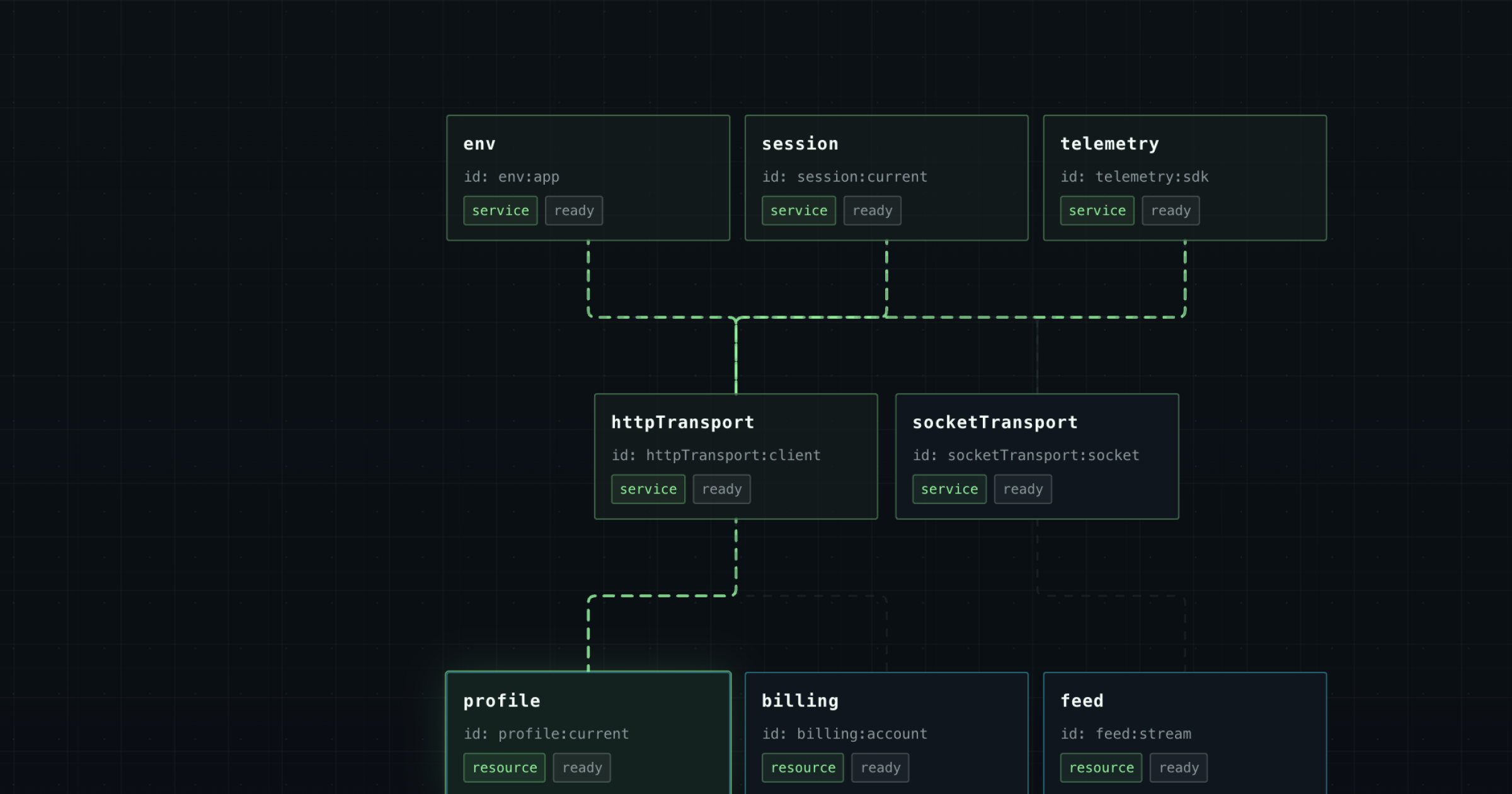1512x794 pixels.
Task: Click the text 'id: profile:current'
Action: (546, 734)
